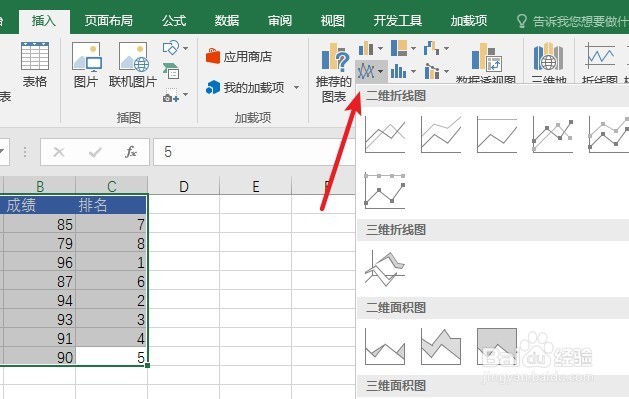Open scatter chart dropdown
The width and height of the screenshot is (629, 399).
[436, 72]
